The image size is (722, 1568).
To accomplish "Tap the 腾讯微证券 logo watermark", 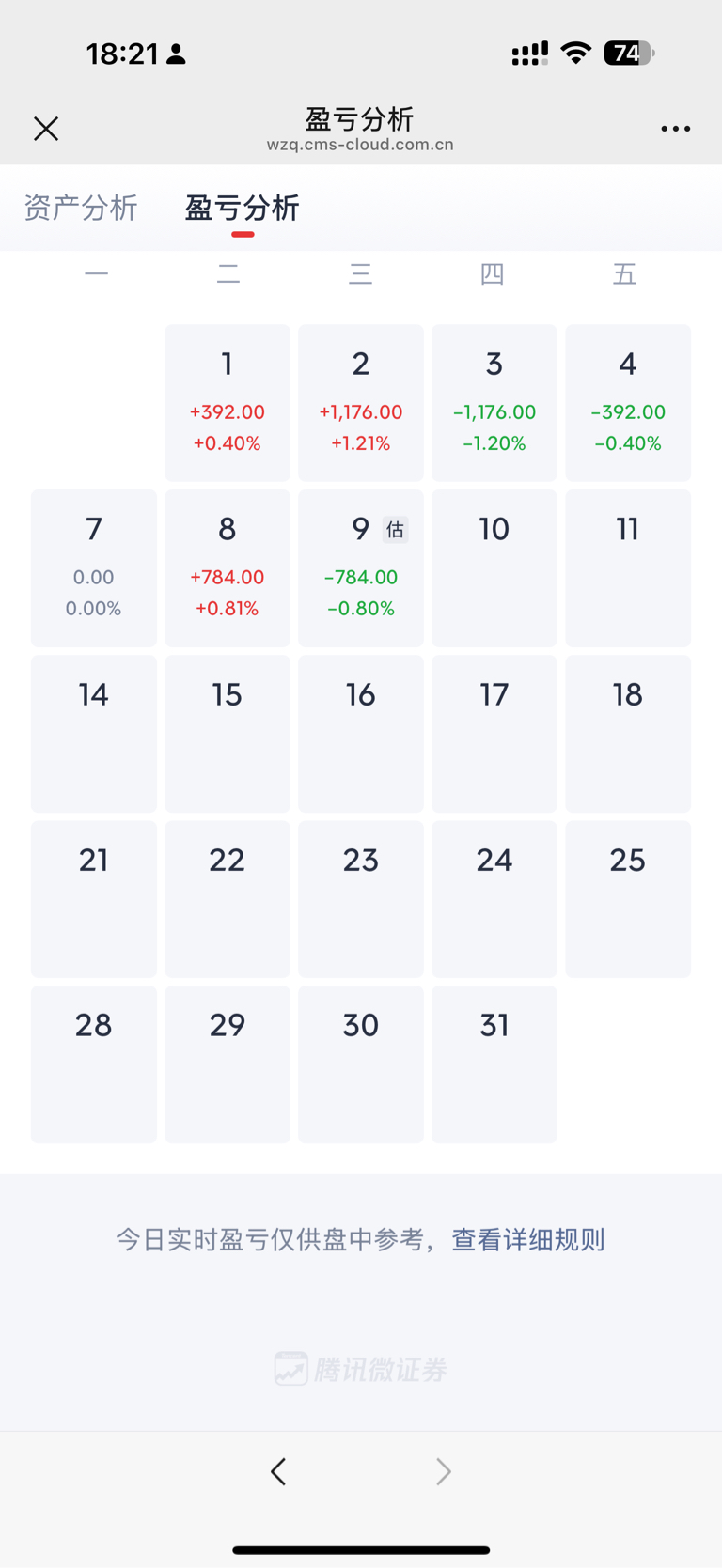I will click(x=361, y=1369).
